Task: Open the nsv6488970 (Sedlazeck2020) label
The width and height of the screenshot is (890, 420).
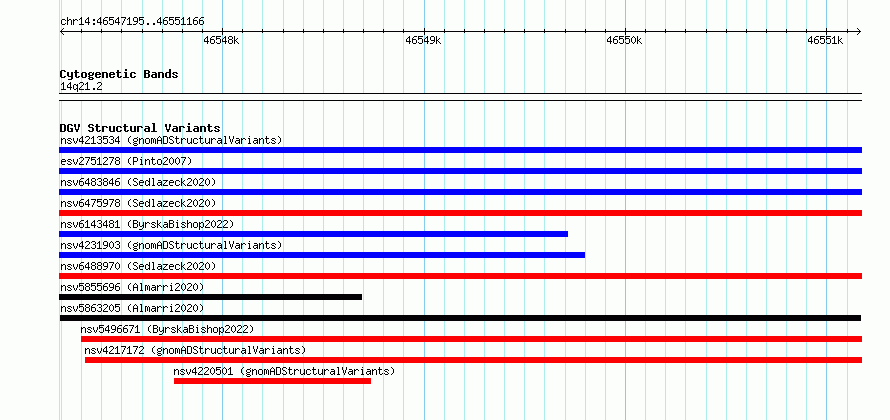Action: click(x=138, y=266)
